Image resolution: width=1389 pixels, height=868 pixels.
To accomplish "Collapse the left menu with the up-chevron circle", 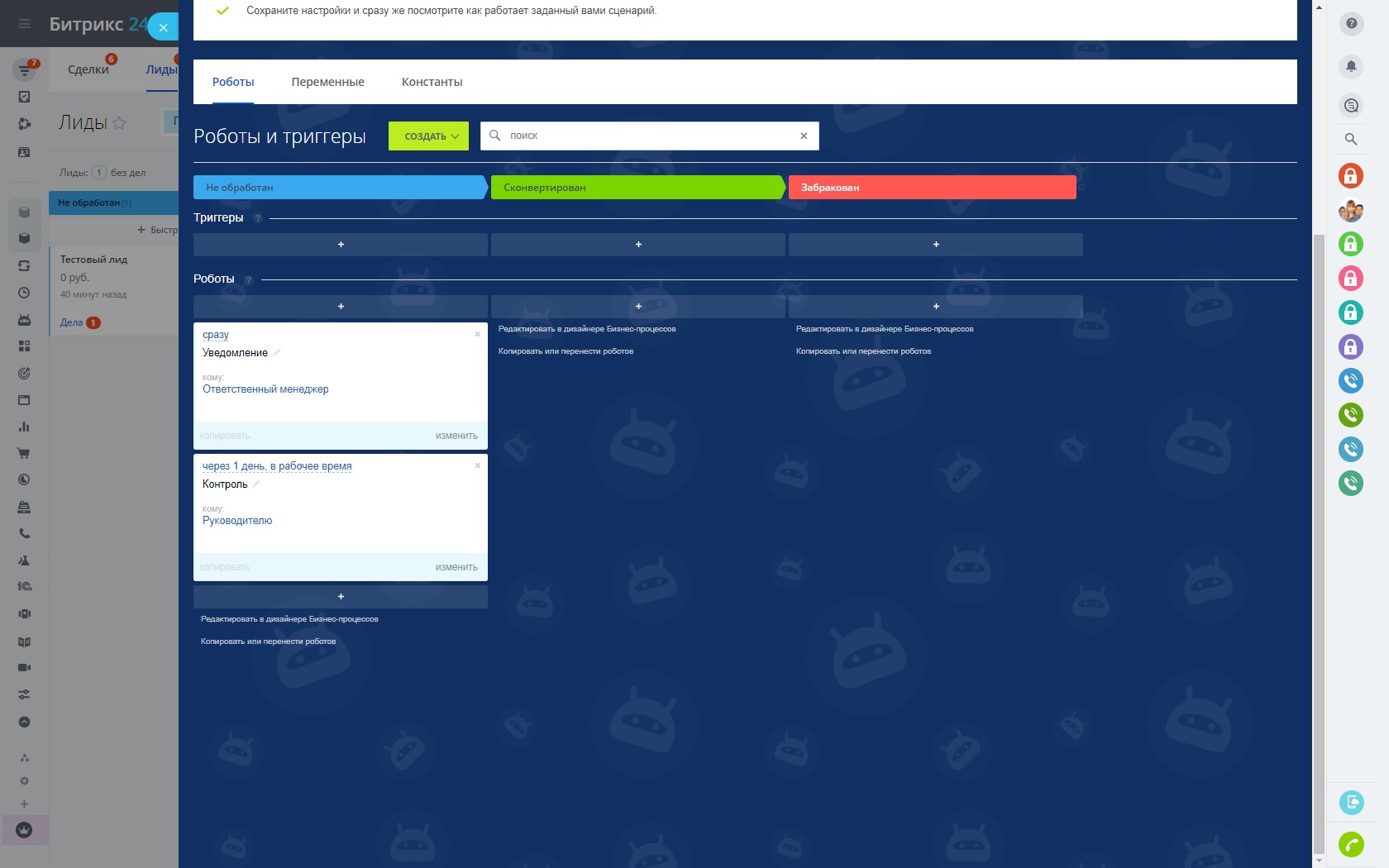I will click(25, 722).
